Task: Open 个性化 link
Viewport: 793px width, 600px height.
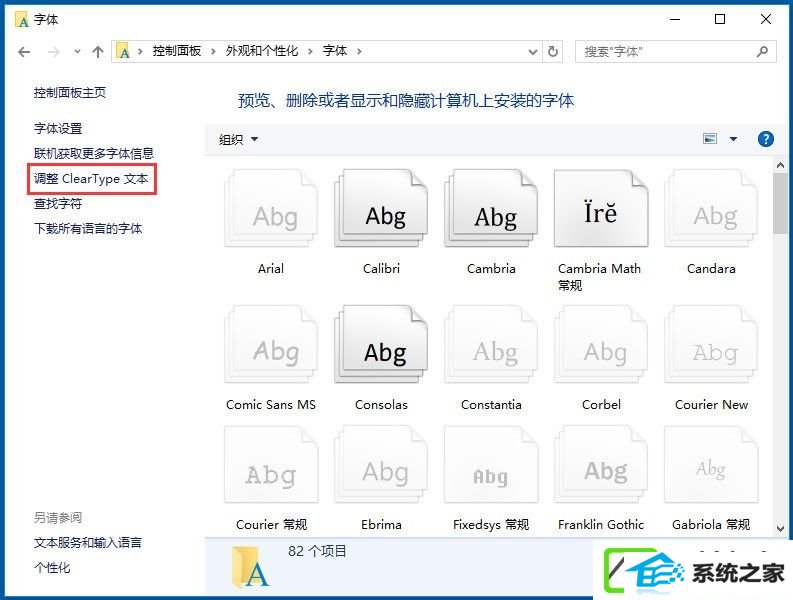Action: pos(52,568)
